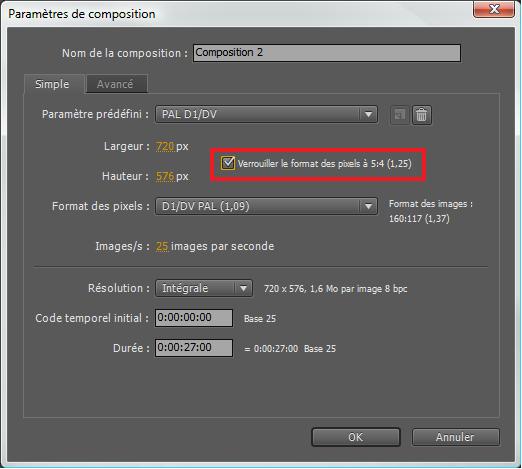Open the Format des pixels dropdown
The height and width of the screenshot is (469, 522).
click(266, 206)
